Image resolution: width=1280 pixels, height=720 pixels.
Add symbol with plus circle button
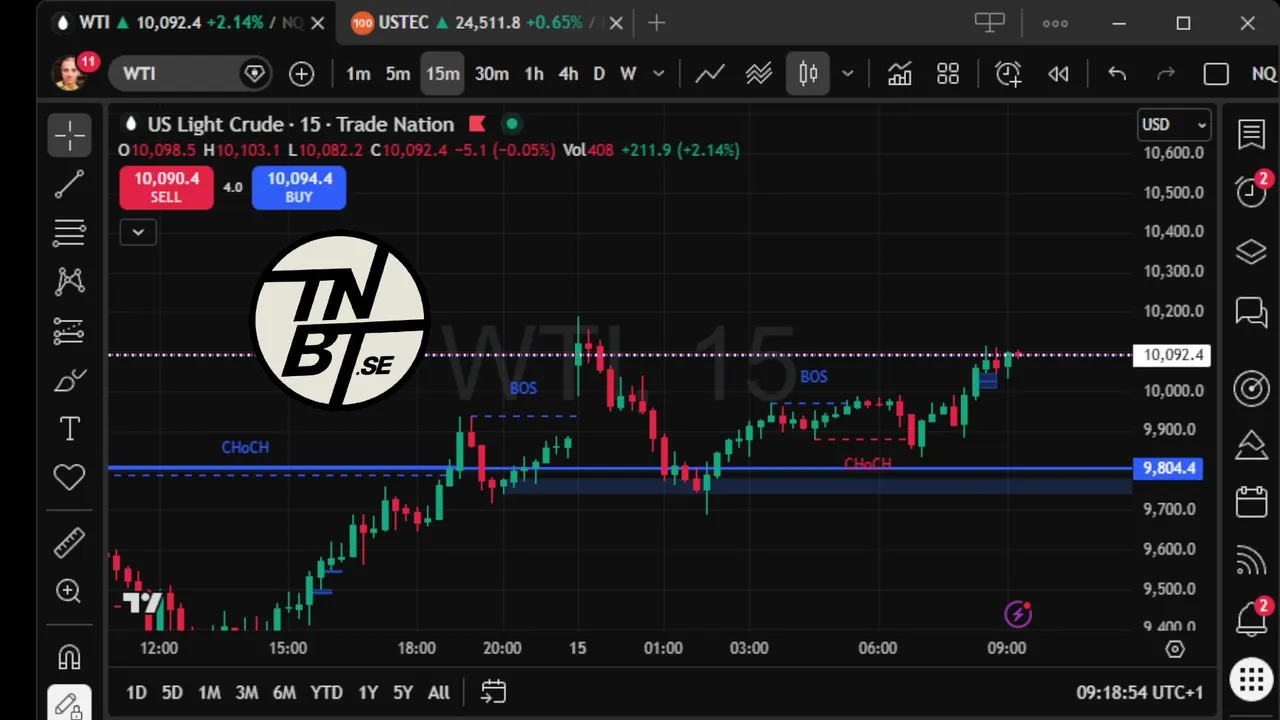pos(301,74)
